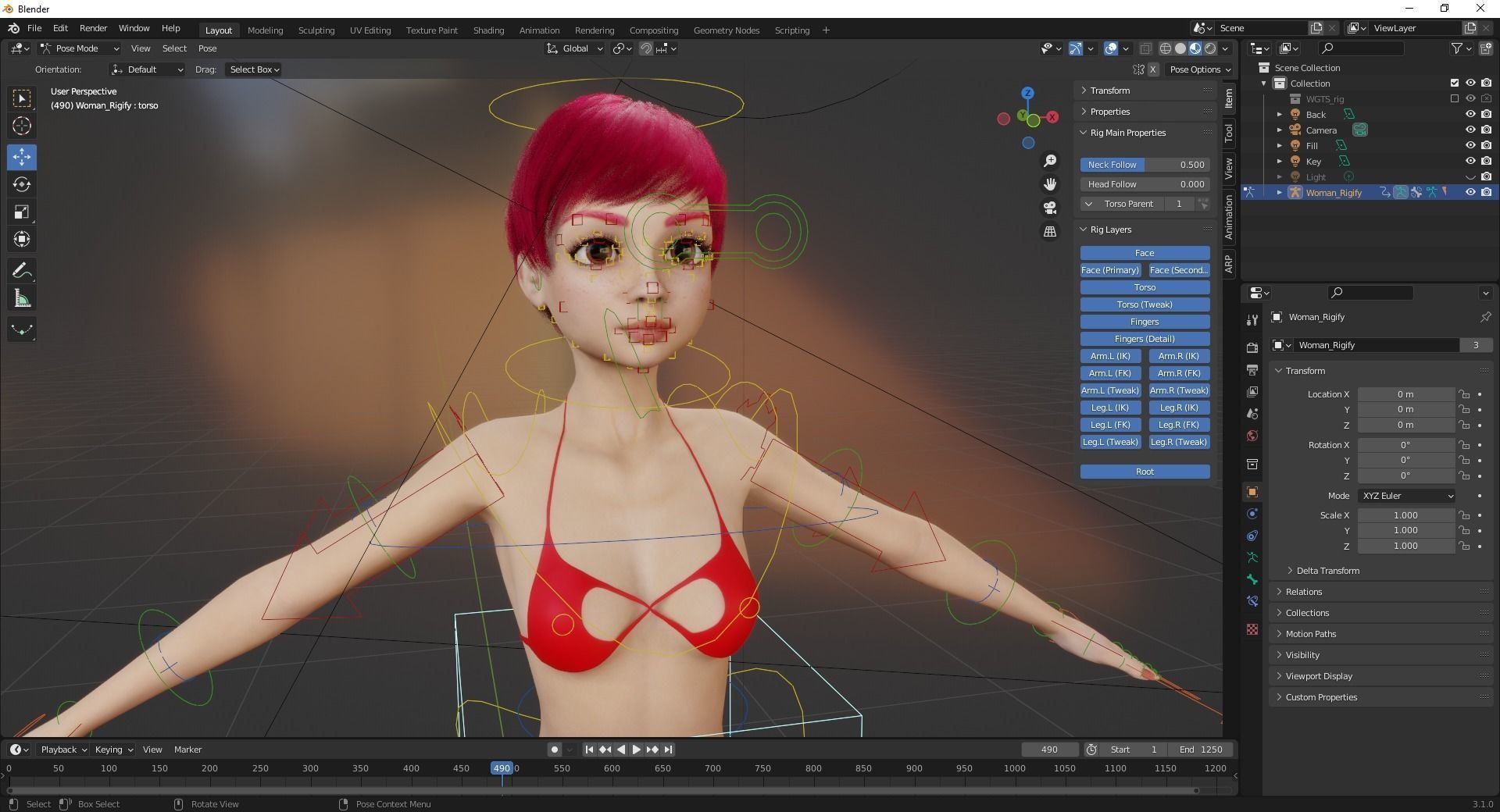Switch to the Sculpting workspace tab
Viewport: 1500px width, 812px height.
(x=316, y=30)
